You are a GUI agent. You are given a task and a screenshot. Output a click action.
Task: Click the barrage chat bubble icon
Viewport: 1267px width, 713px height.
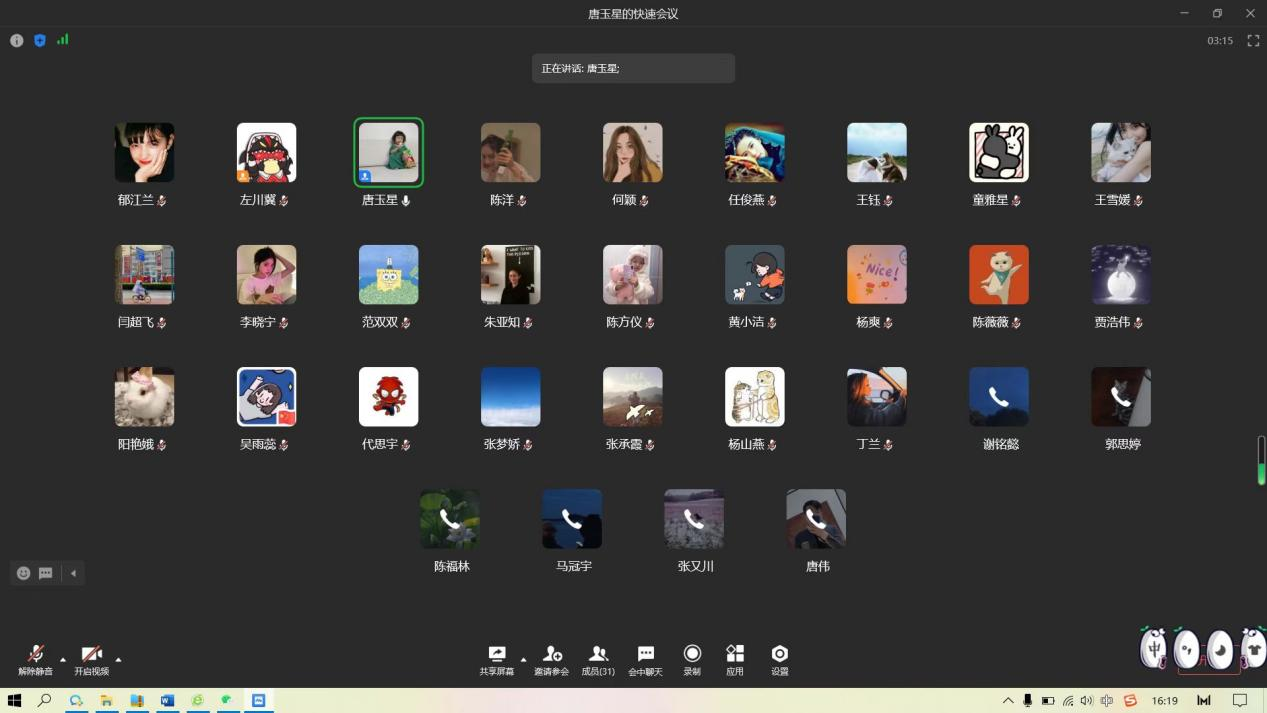(46, 573)
